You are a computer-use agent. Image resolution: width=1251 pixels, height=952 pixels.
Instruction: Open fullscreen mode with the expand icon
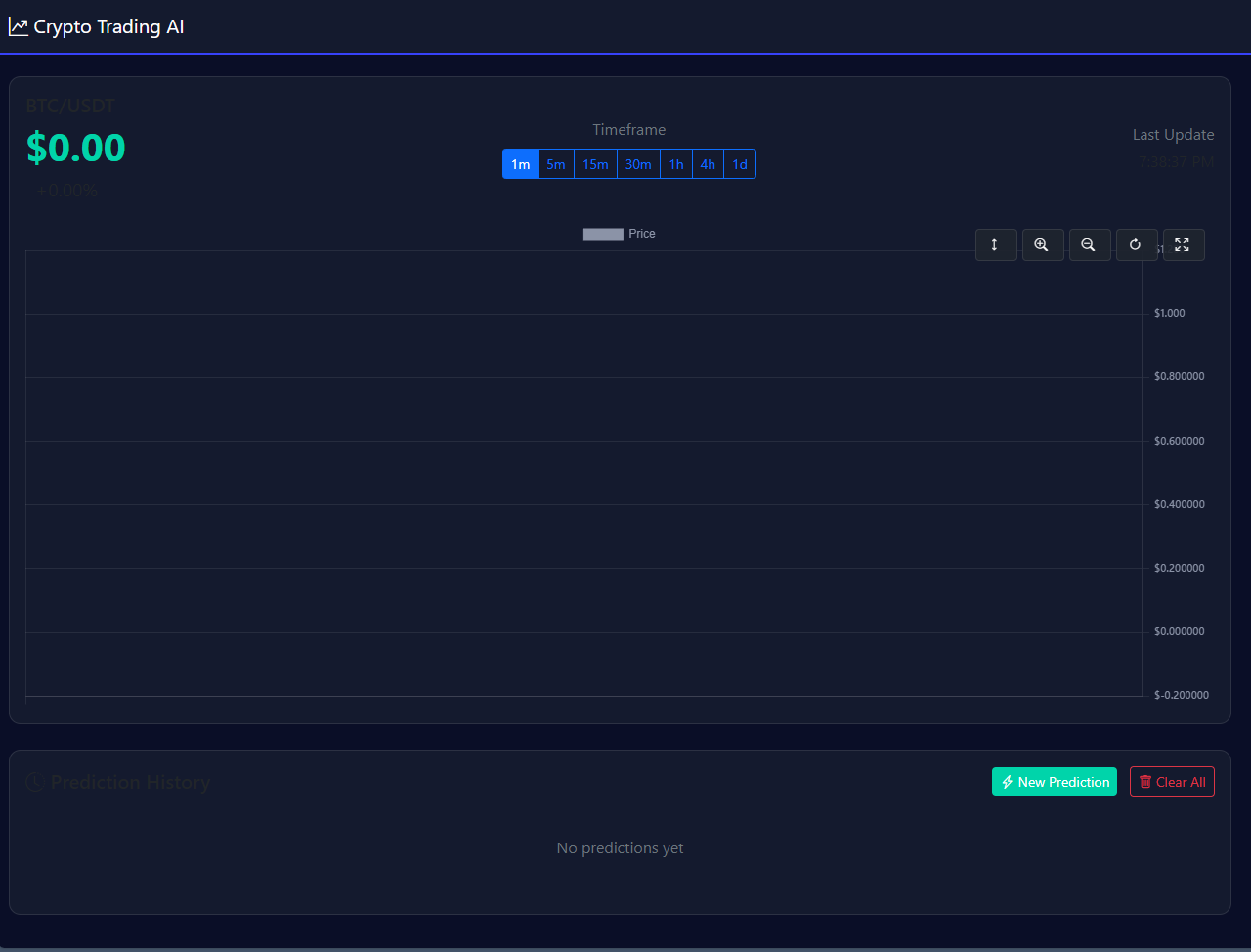click(1184, 244)
